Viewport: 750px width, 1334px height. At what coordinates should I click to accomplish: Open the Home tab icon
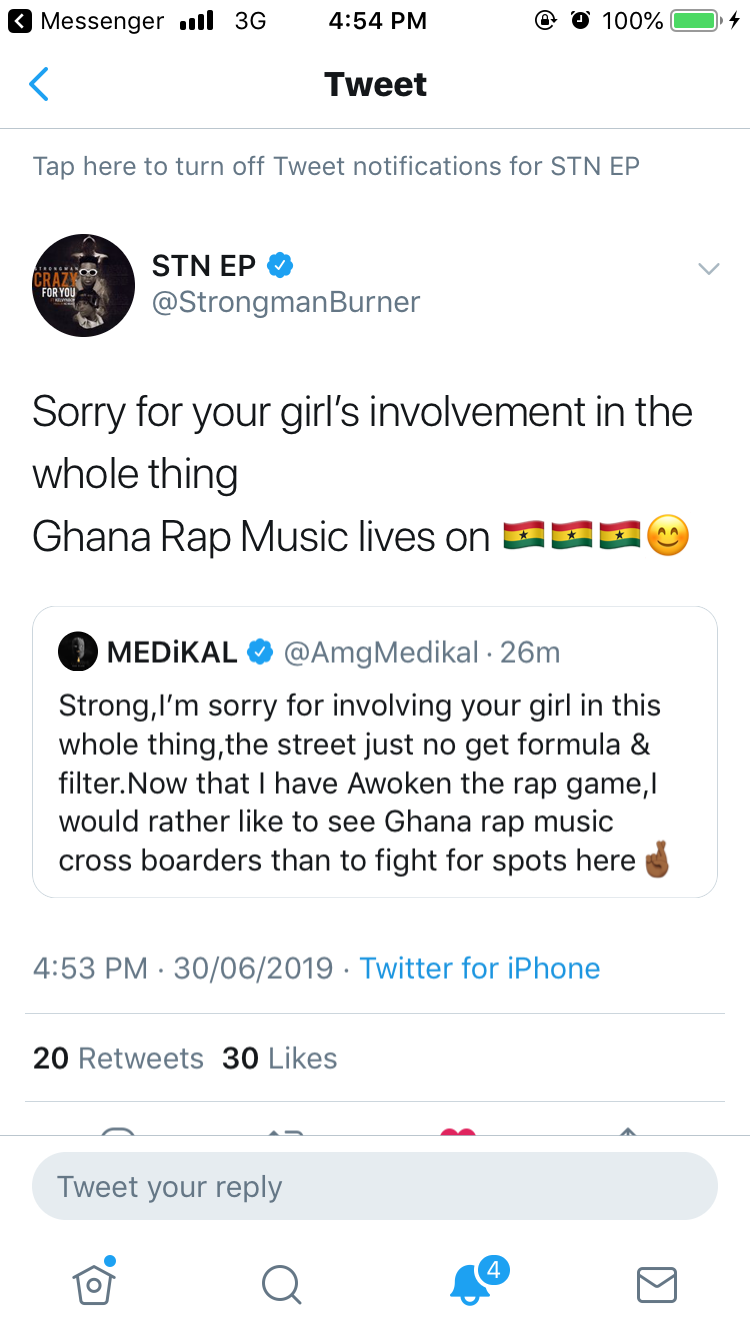click(x=93, y=1283)
